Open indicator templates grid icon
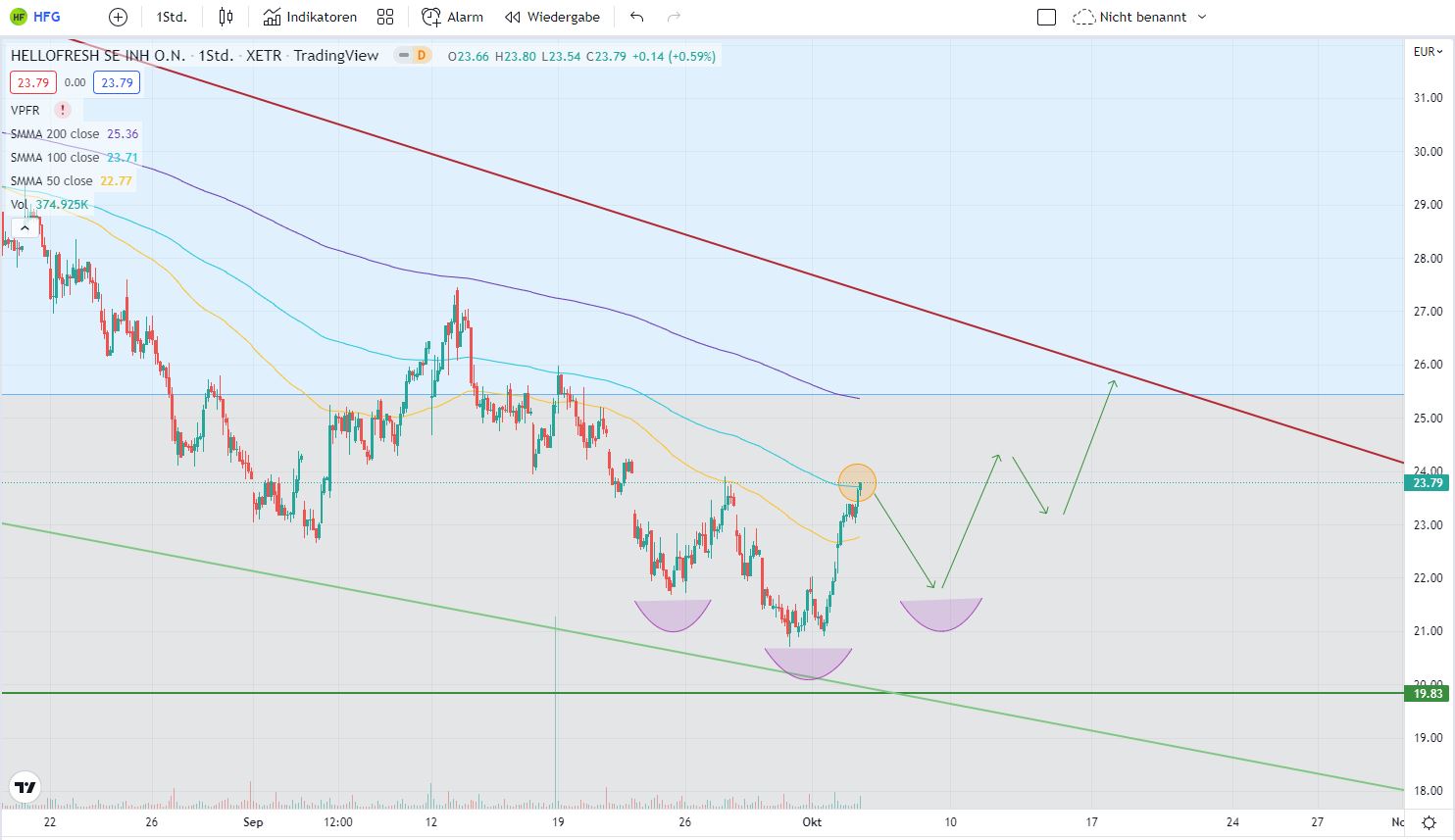The height and width of the screenshot is (840, 1455). click(x=385, y=17)
